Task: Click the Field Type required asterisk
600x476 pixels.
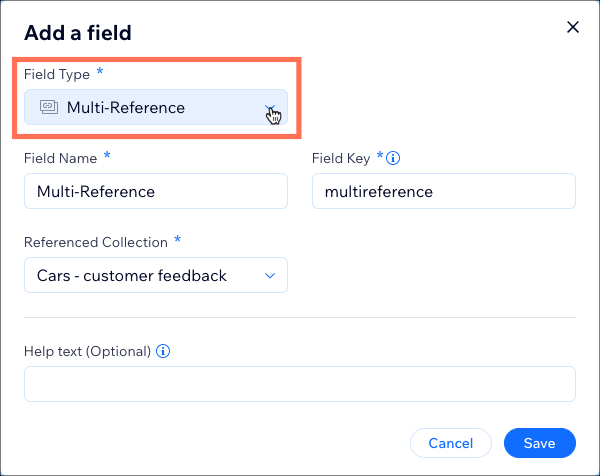Action: click(x=100, y=71)
